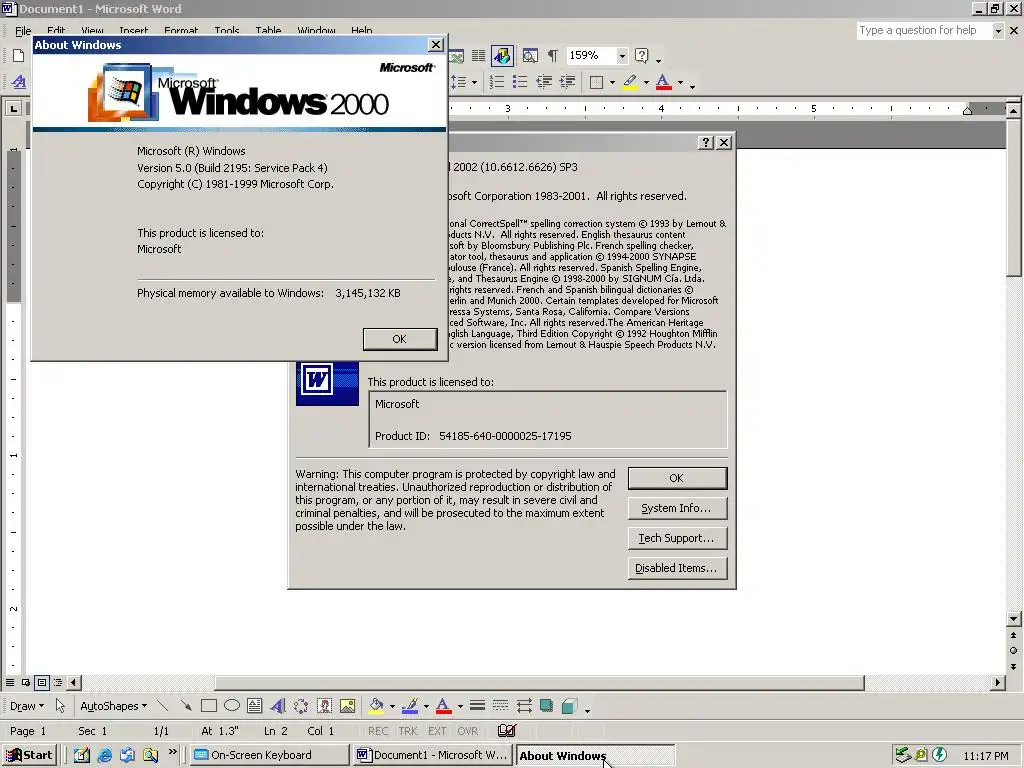Screen dimensions: 1024x768
Task: Toggle TRK track changes in status bar
Action: click(408, 731)
